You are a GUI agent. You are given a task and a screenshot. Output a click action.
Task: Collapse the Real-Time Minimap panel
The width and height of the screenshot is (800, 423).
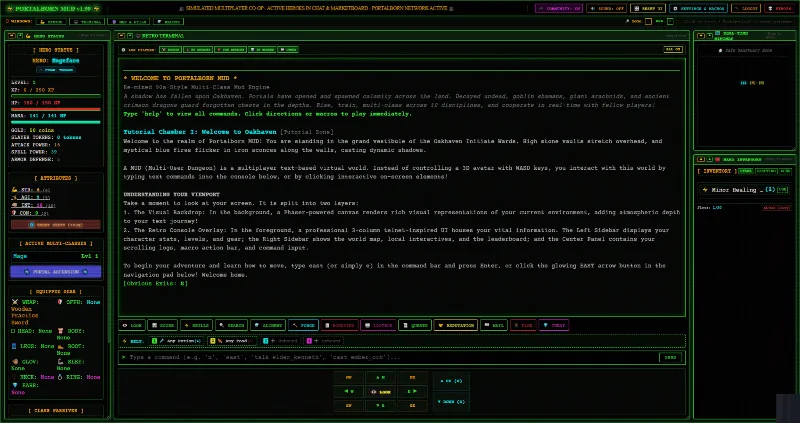click(x=701, y=36)
